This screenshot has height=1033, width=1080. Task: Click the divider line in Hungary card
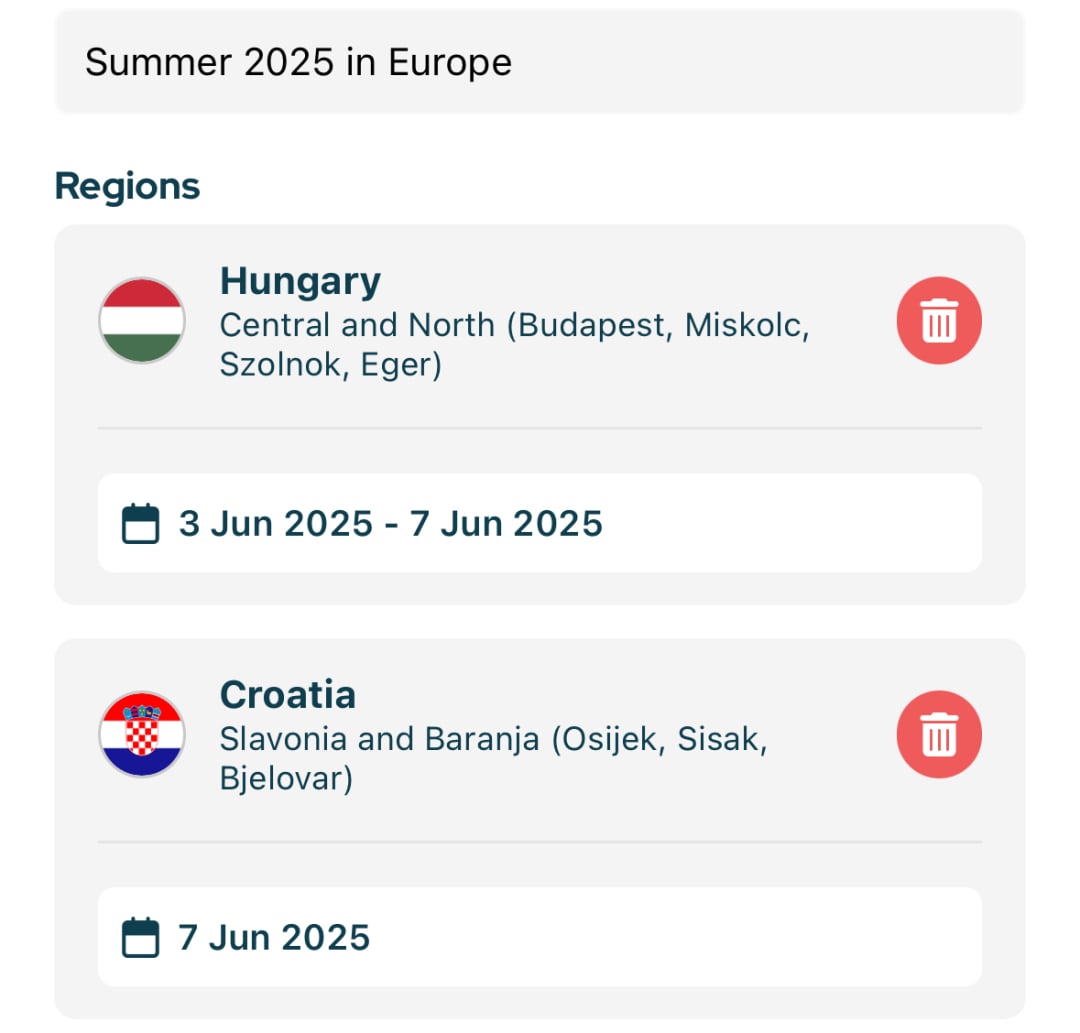click(540, 428)
